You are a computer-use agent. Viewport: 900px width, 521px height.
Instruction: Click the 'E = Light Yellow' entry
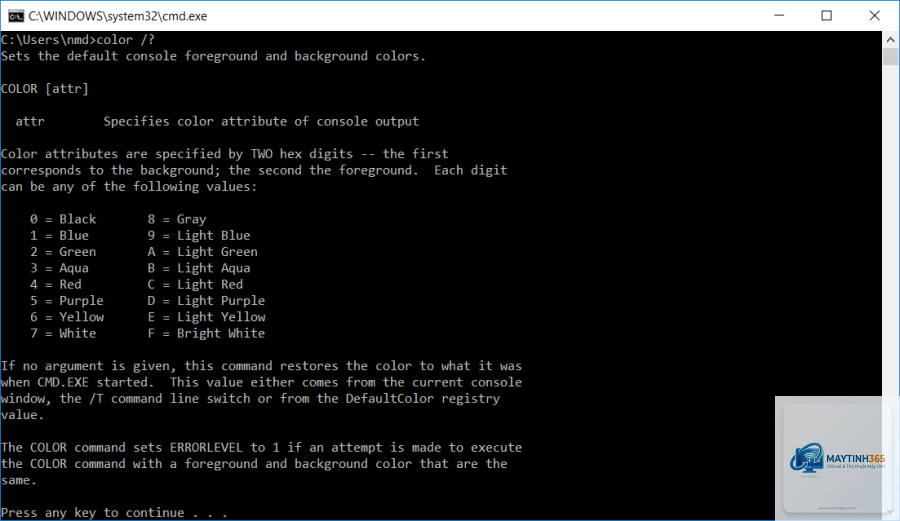point(206,317)
